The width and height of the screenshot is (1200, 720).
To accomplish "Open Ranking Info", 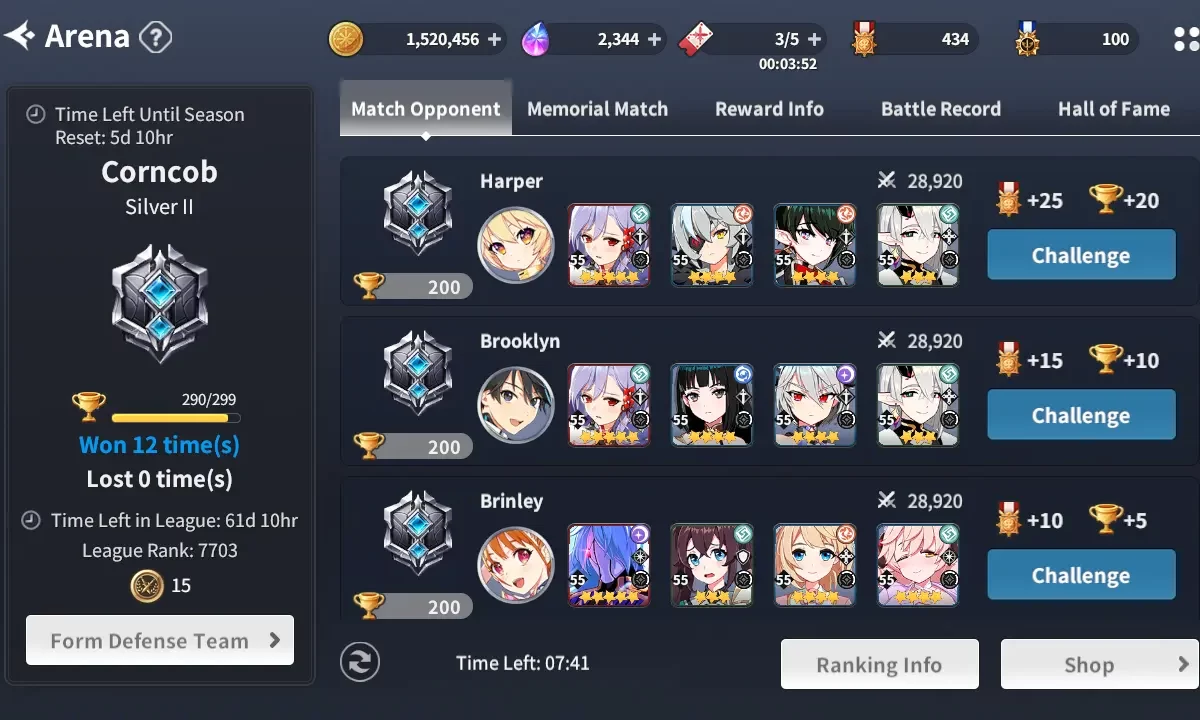I will point(879,665).
